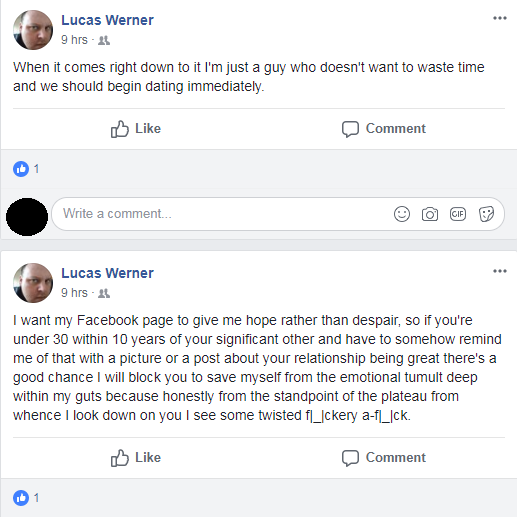Screen dimensions: 517x517
Task: Open options menu on the second post
Action: (x=500, y=271)
